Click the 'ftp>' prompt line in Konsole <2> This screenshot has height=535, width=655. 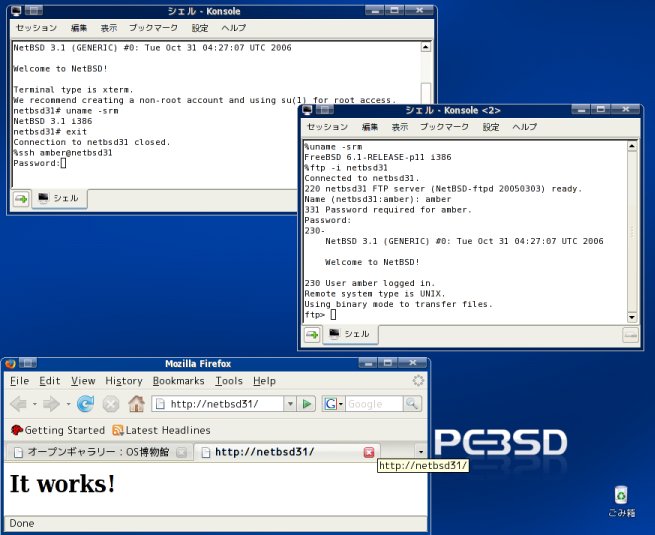[320, 315]
